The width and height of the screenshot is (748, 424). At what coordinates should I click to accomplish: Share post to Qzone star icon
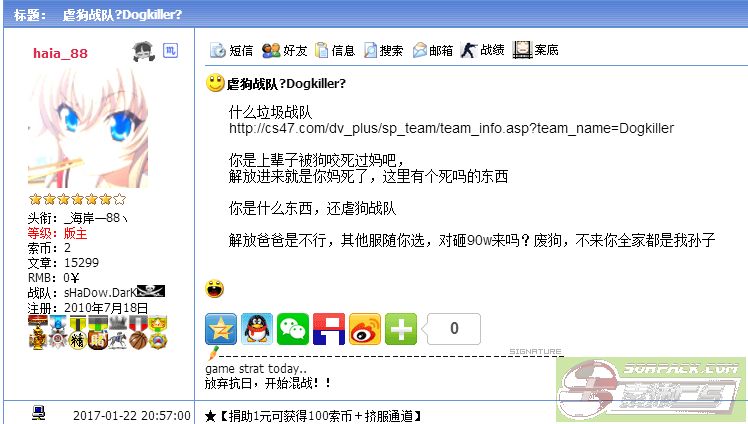click(221, 329)
